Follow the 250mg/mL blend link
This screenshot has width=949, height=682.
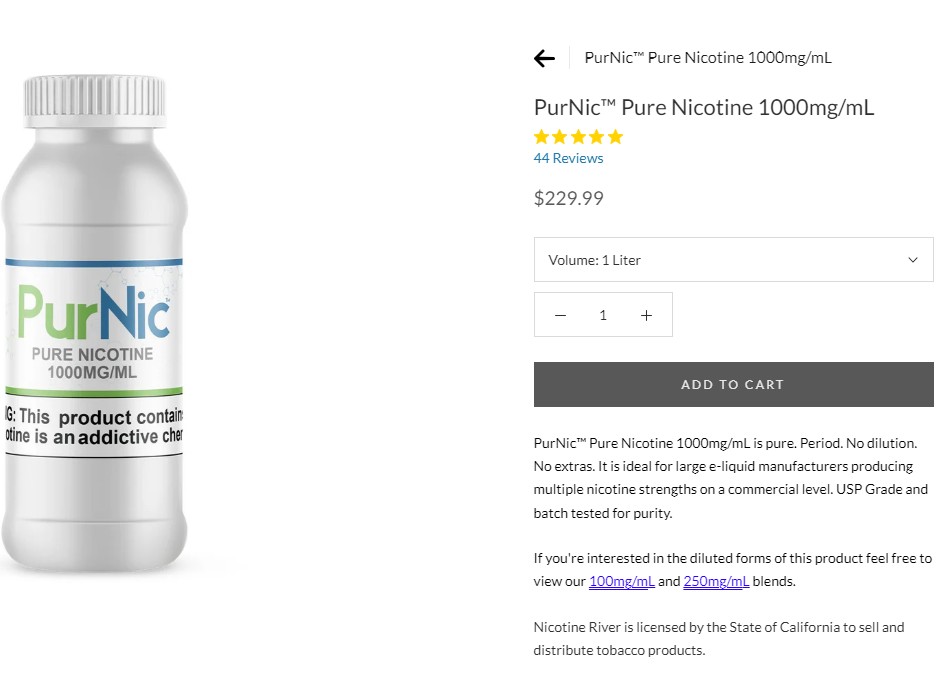point(716,581)
